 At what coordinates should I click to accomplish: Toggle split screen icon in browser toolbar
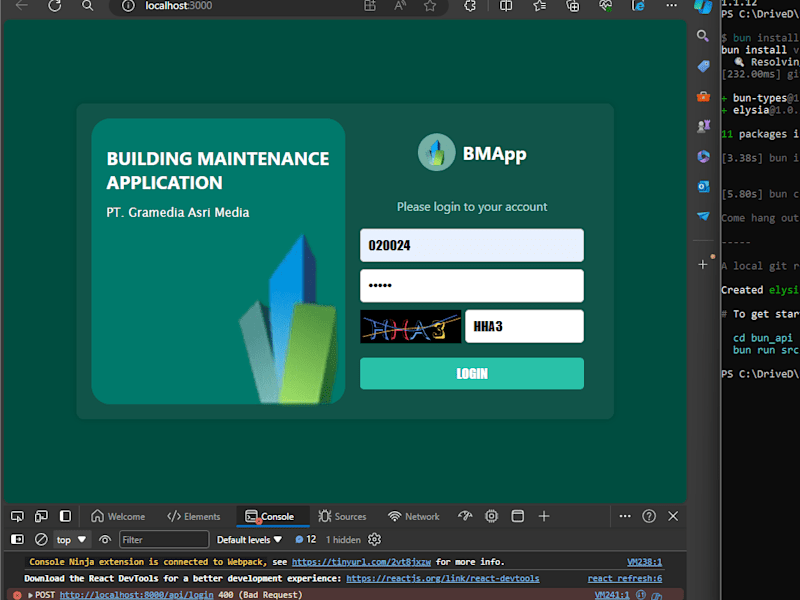pyautogui.click(x=506, y=6)
